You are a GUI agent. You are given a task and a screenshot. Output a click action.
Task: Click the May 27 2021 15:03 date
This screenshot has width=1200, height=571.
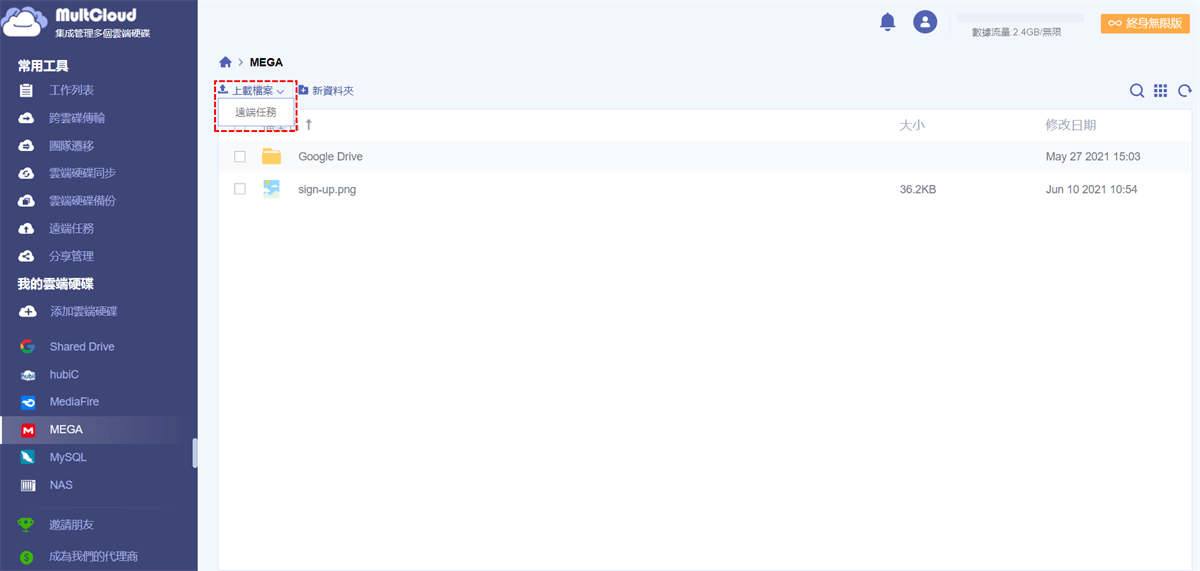pos(1093,157)
